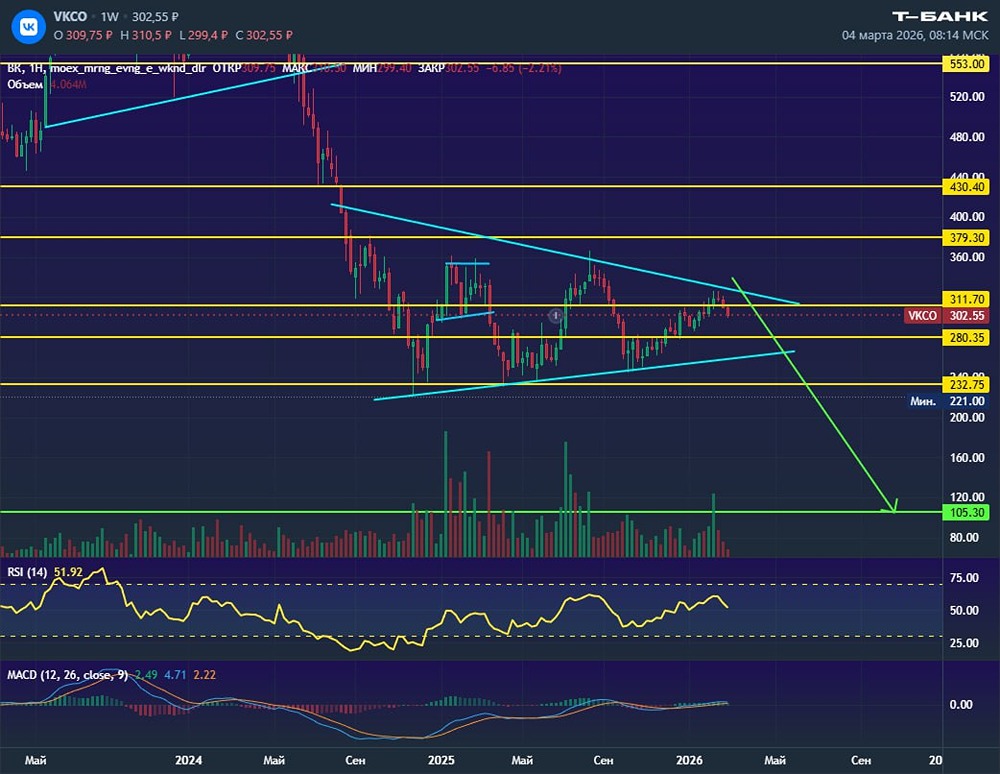
Task: Click the red 302.55 current price label
Action: (x=966, y=316)
